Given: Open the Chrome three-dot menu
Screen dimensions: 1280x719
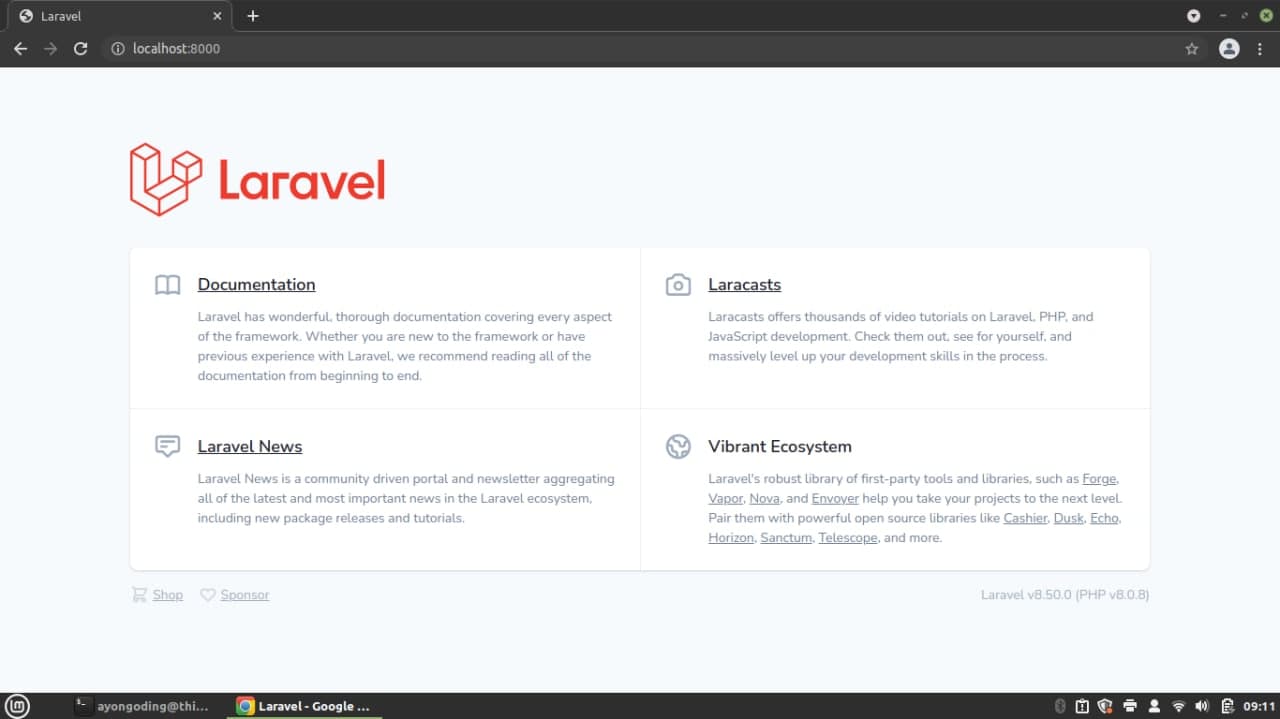Looking at the screenshot, I should 1259,48.
